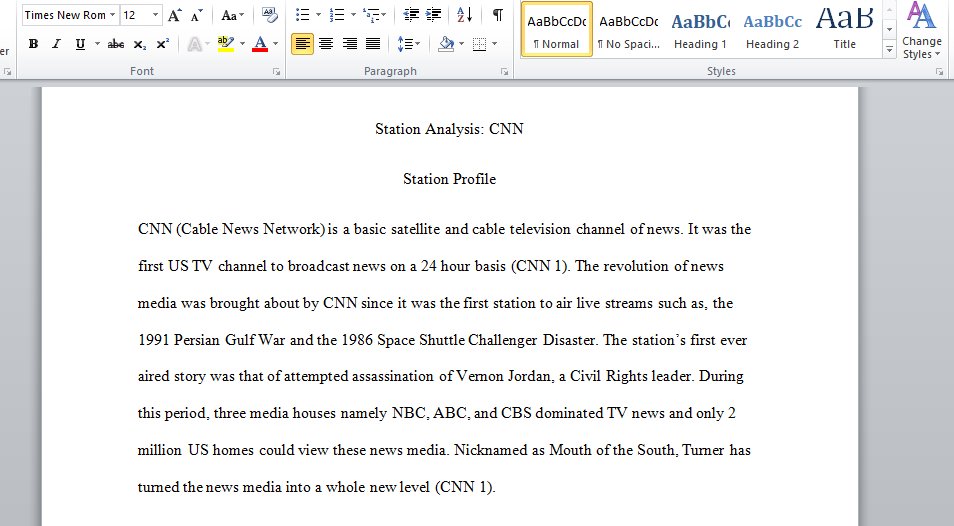
Task: Justify the paragraph text
Action: [x=373, y=44]
